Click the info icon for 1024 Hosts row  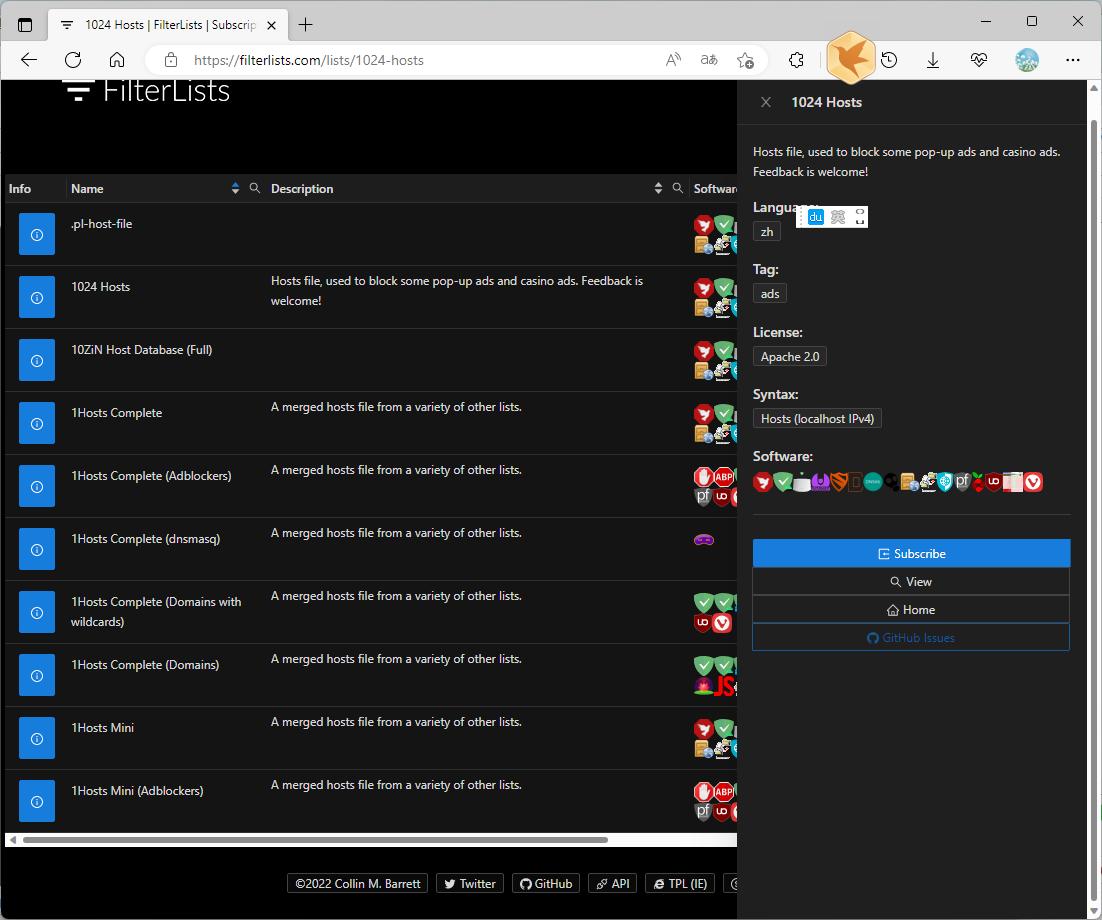[x=37, y=297]
